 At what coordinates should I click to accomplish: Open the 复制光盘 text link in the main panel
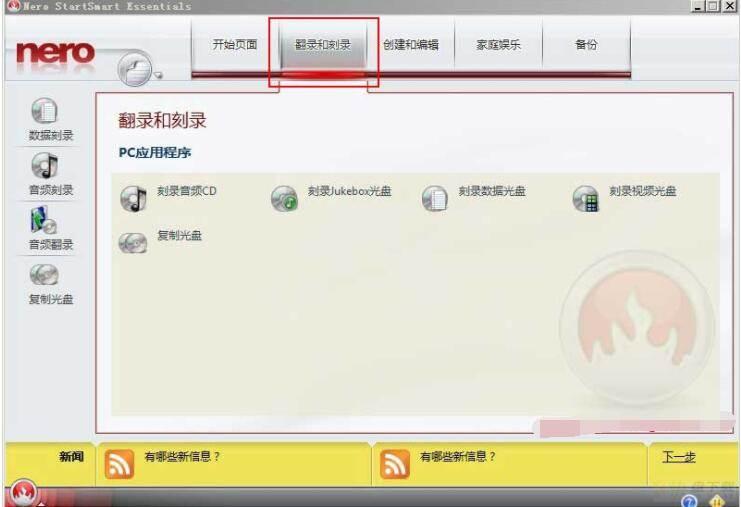180,235
